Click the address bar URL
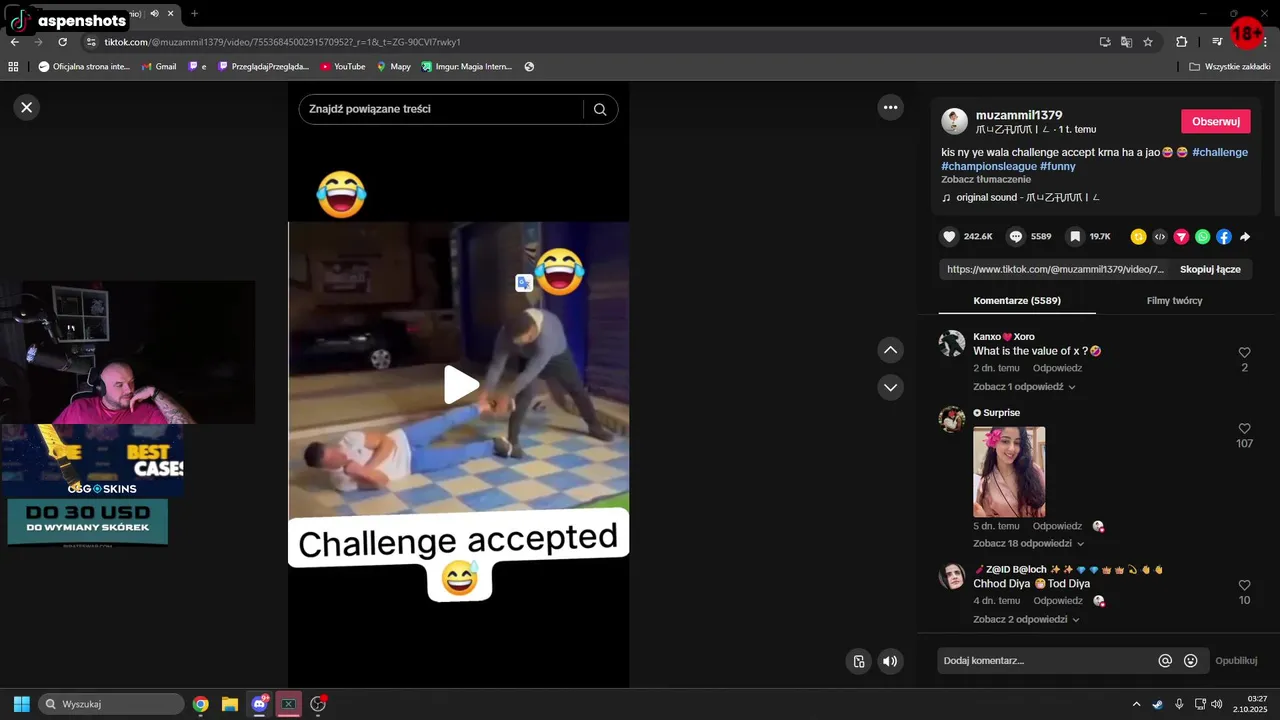Image resolution: width=1280 pixels, height=720 pixels. [x=282, y=42]
